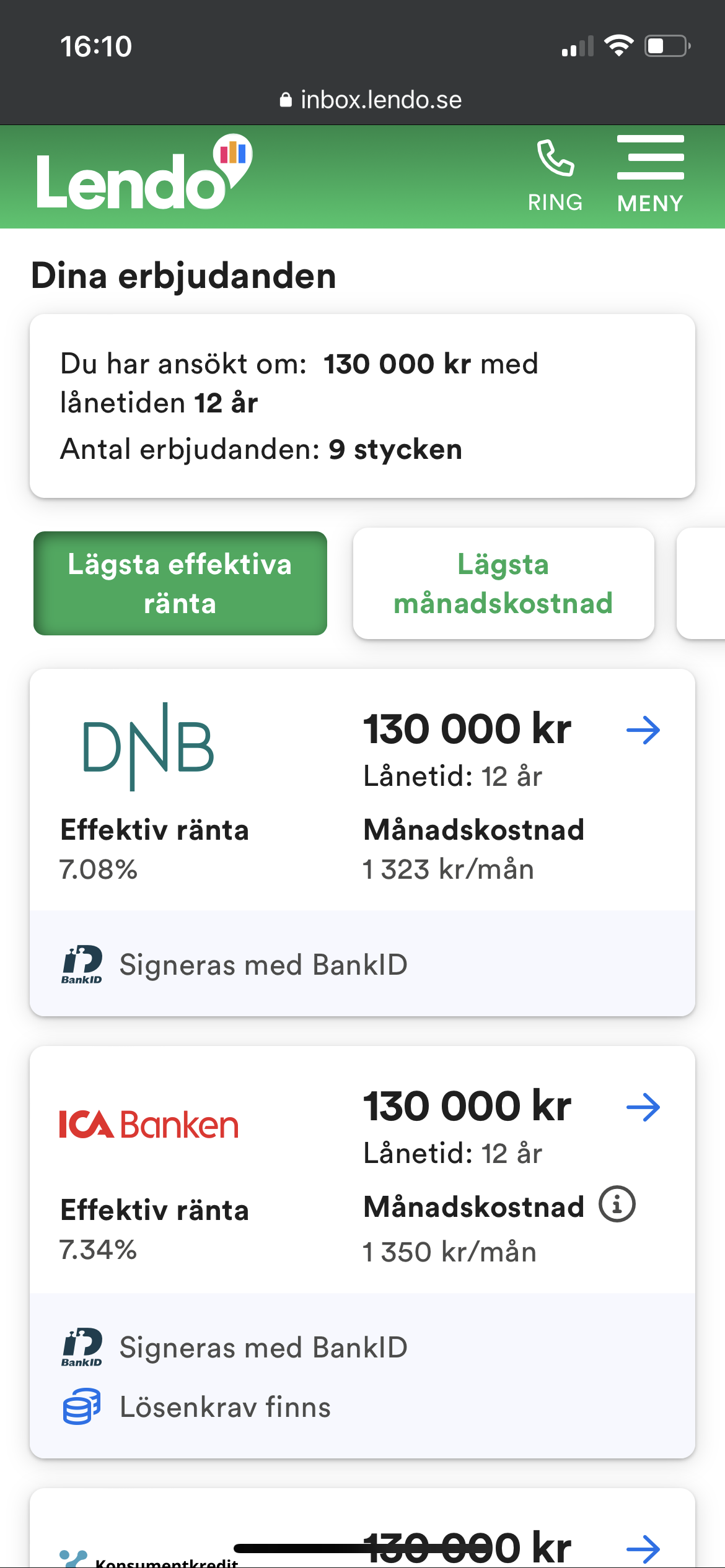This screenshot has height=1568, width=725.
Task: Click the Lösenkrav finns text
Action: click(225, 1407)
